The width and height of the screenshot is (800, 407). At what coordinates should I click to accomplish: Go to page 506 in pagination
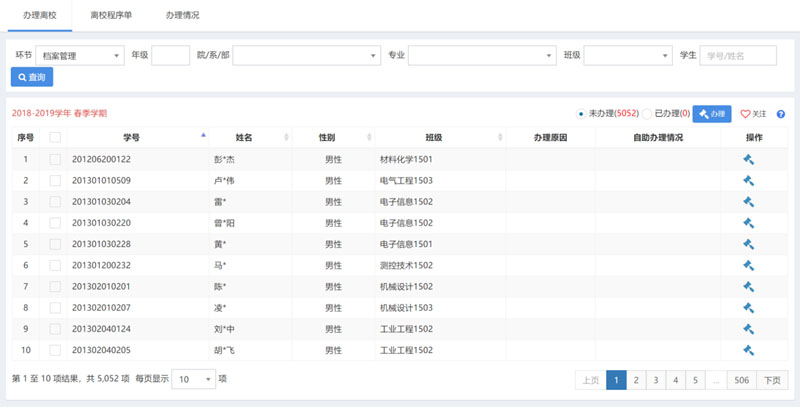pyautogui.click(x=741, y=380)
